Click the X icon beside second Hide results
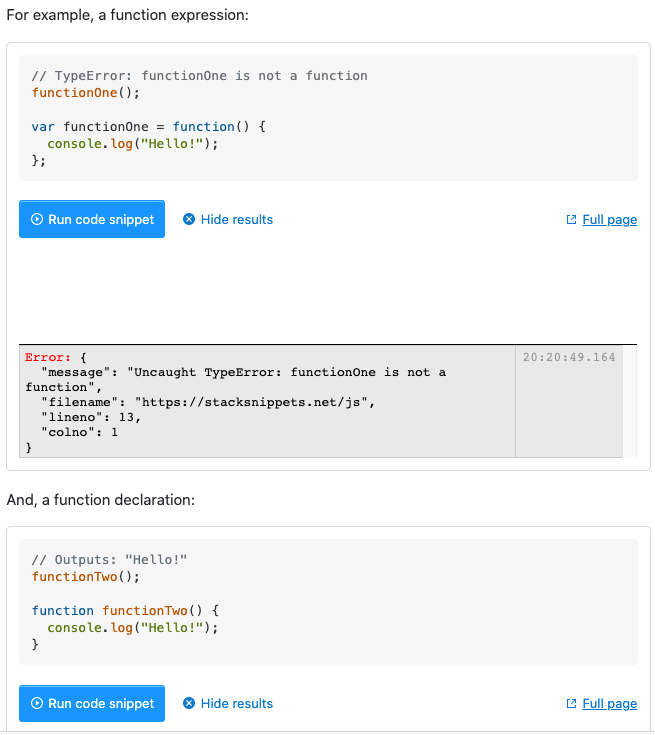The image size is (655, 735). [x=189, y=704]
